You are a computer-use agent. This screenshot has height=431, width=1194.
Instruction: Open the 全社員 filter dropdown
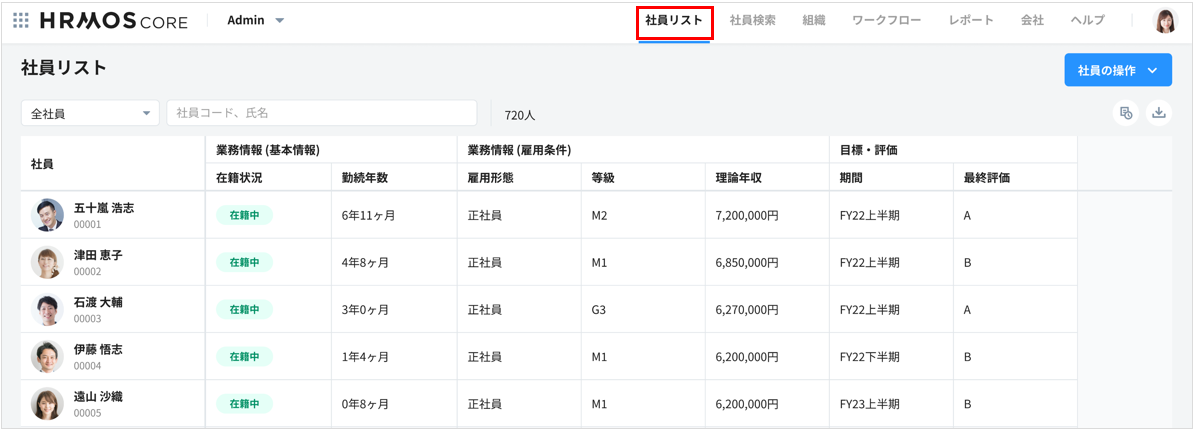90,113
